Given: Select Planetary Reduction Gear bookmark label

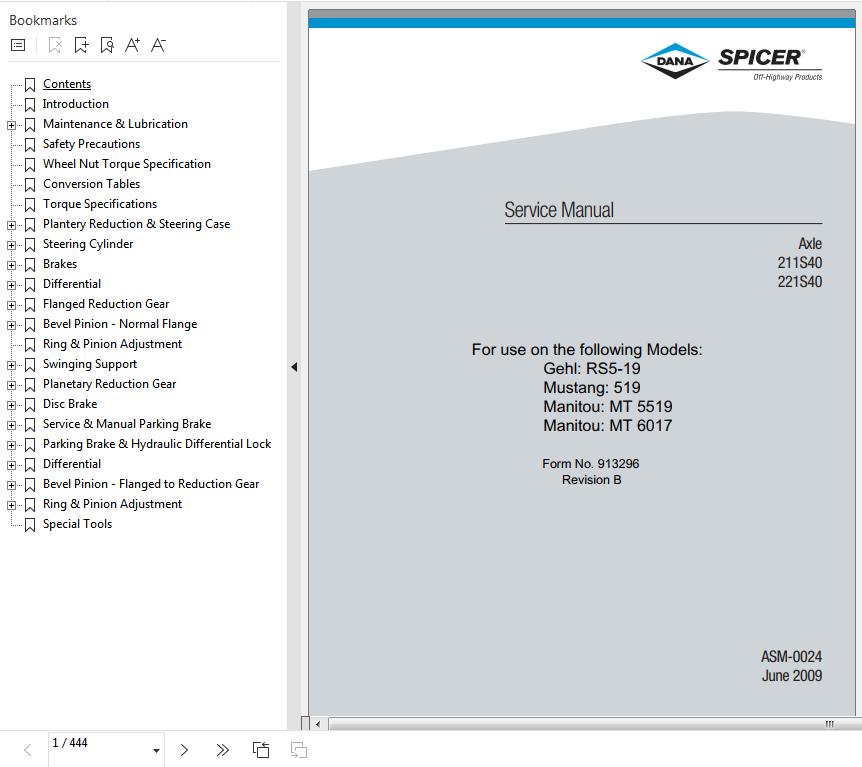Looking at the screenshot, I should click(109, 384).
